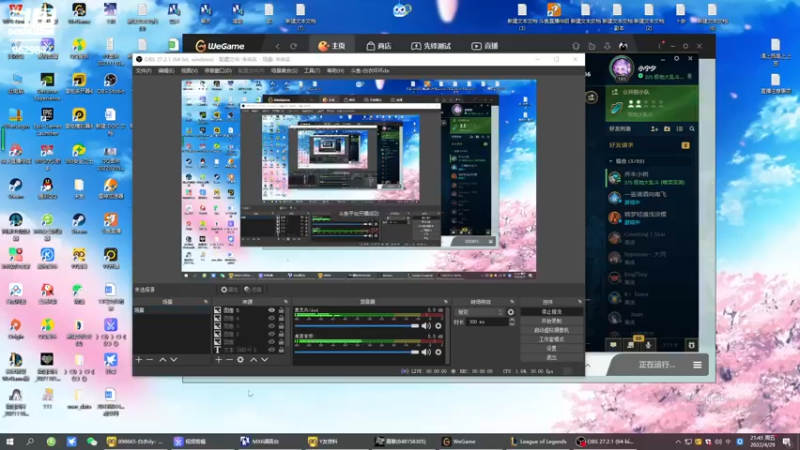Toggle lock of the text source
This screenshot has height=450, width=800.
pyautogui.click(x=281, y=350)
